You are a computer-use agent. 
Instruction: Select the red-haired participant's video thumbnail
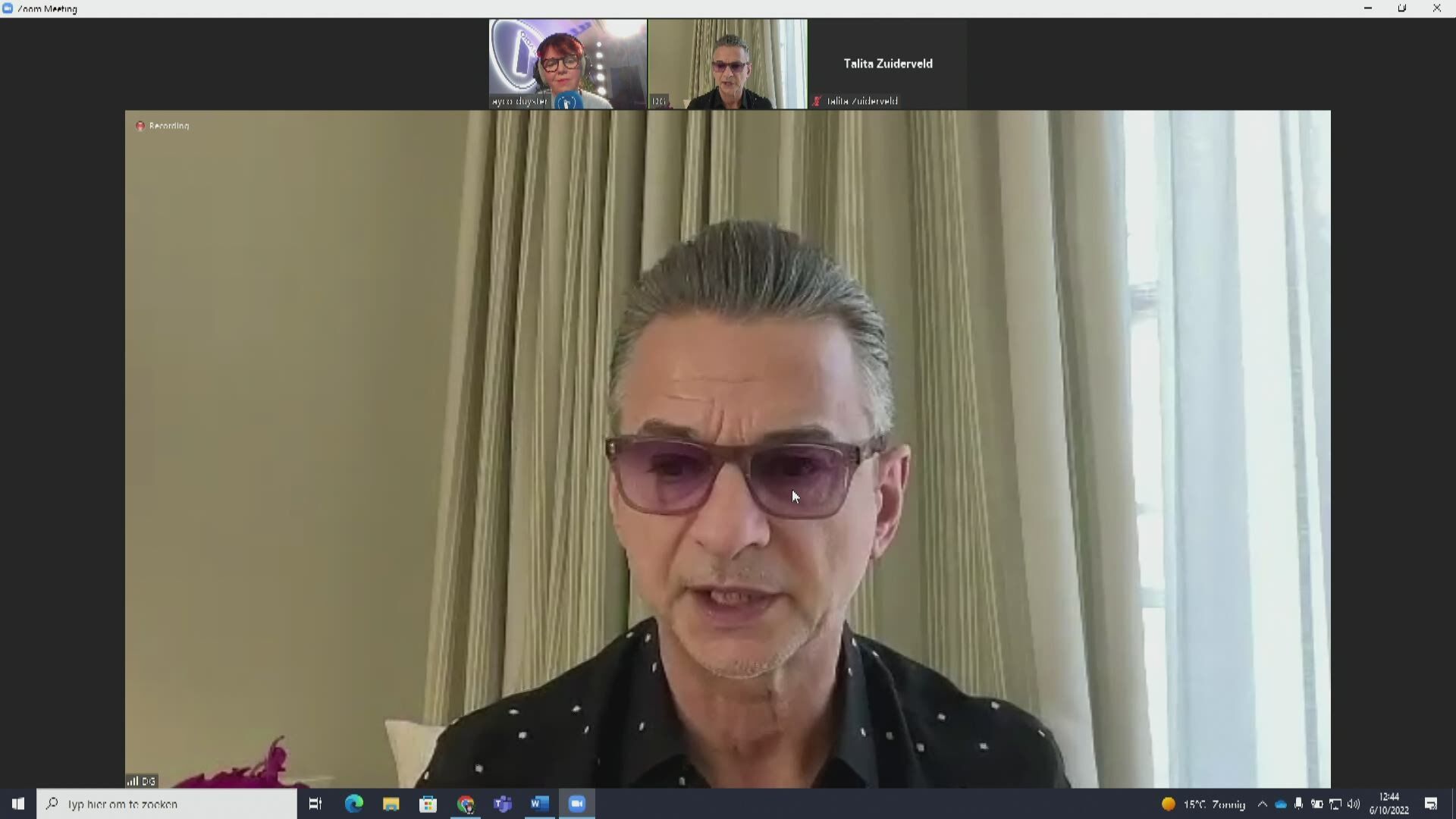pos(568,64)
